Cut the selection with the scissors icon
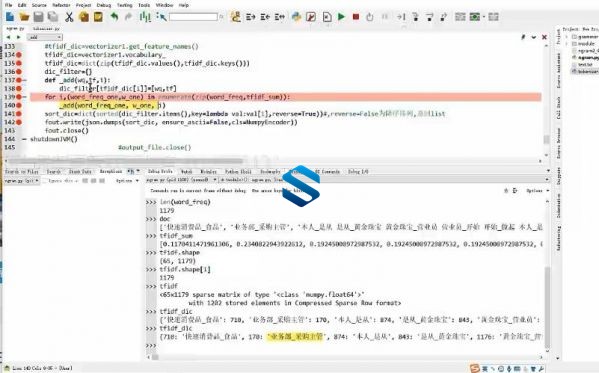Viewport: 599px width, 373px height. 69,17
